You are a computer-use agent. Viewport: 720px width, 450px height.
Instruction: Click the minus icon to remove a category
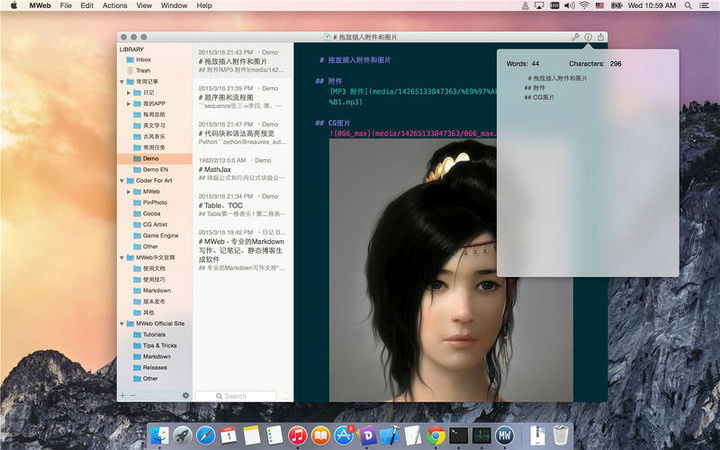[x=133, y=395]
